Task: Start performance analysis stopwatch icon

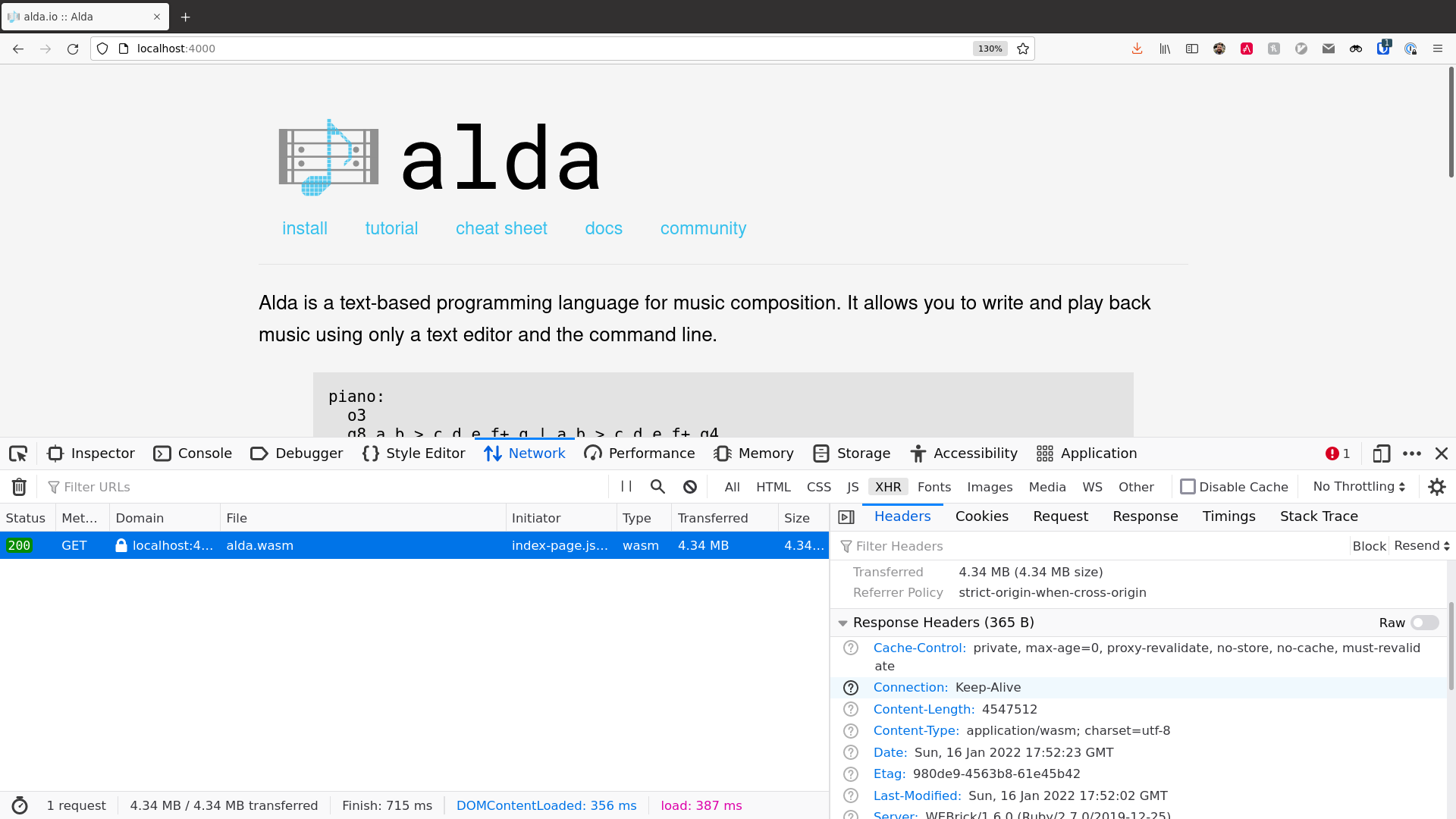Action: point(20,805)
